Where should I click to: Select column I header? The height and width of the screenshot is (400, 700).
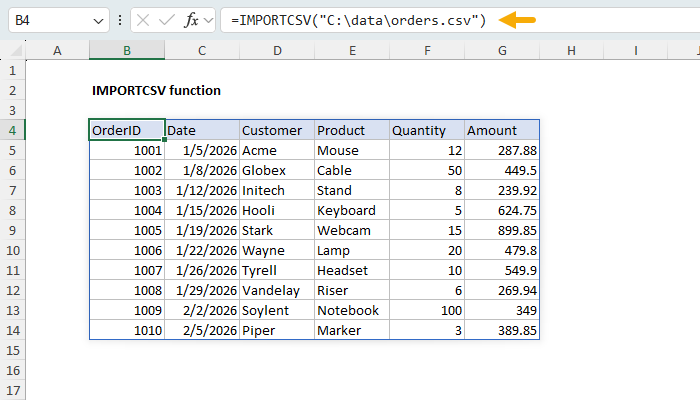pos(636,50)
